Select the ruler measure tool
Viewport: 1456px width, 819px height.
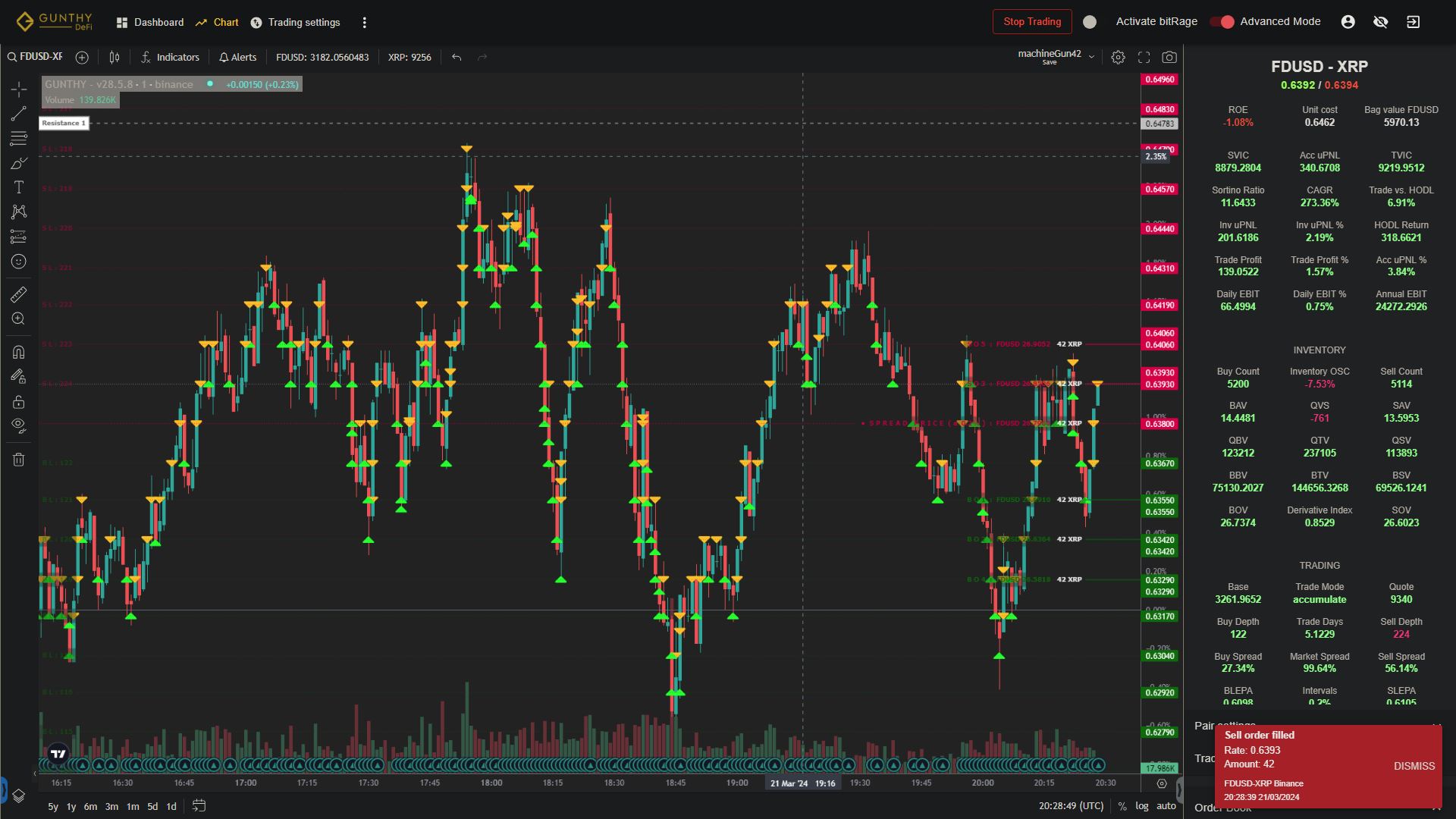tap(19, 294)
